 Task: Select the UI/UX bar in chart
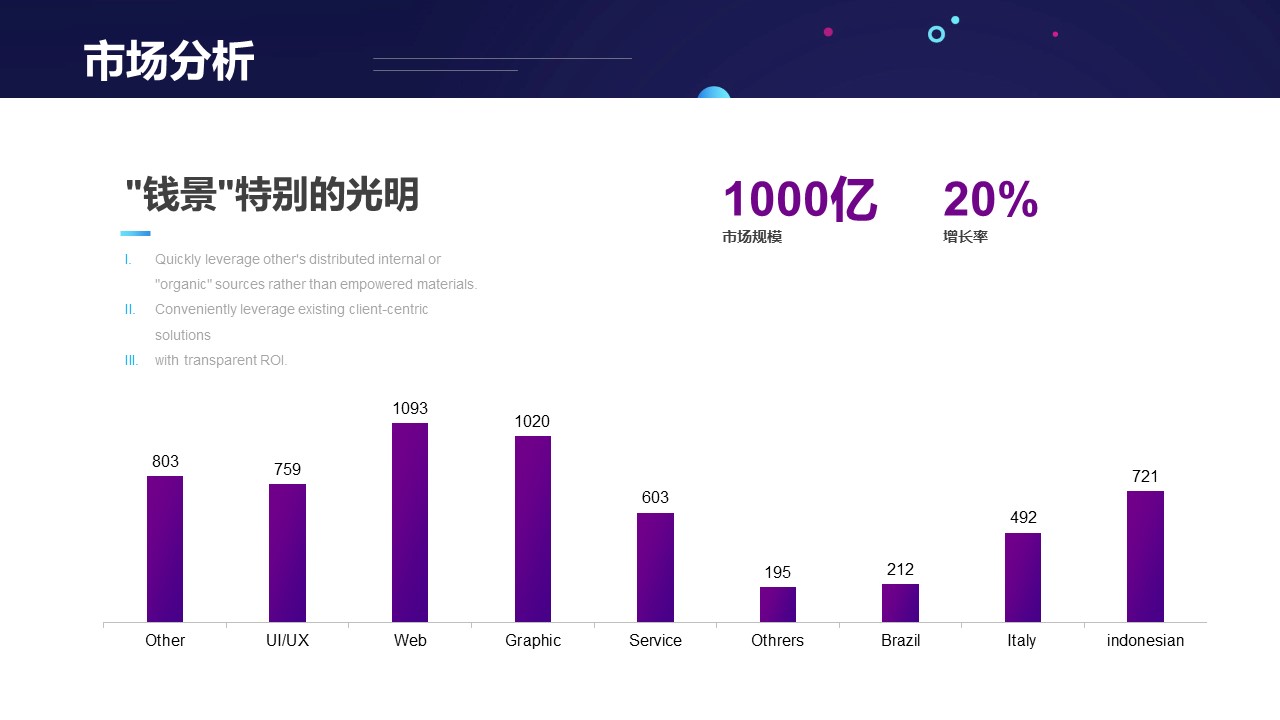coord(287,553)
